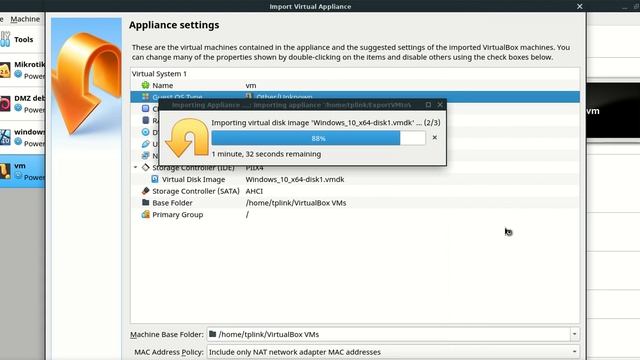Image resolution: width=640 pixels, height=360 pixels.
Task: Click the orange import arrow icon in the progress dialog
Action: [x=187, y=138]
